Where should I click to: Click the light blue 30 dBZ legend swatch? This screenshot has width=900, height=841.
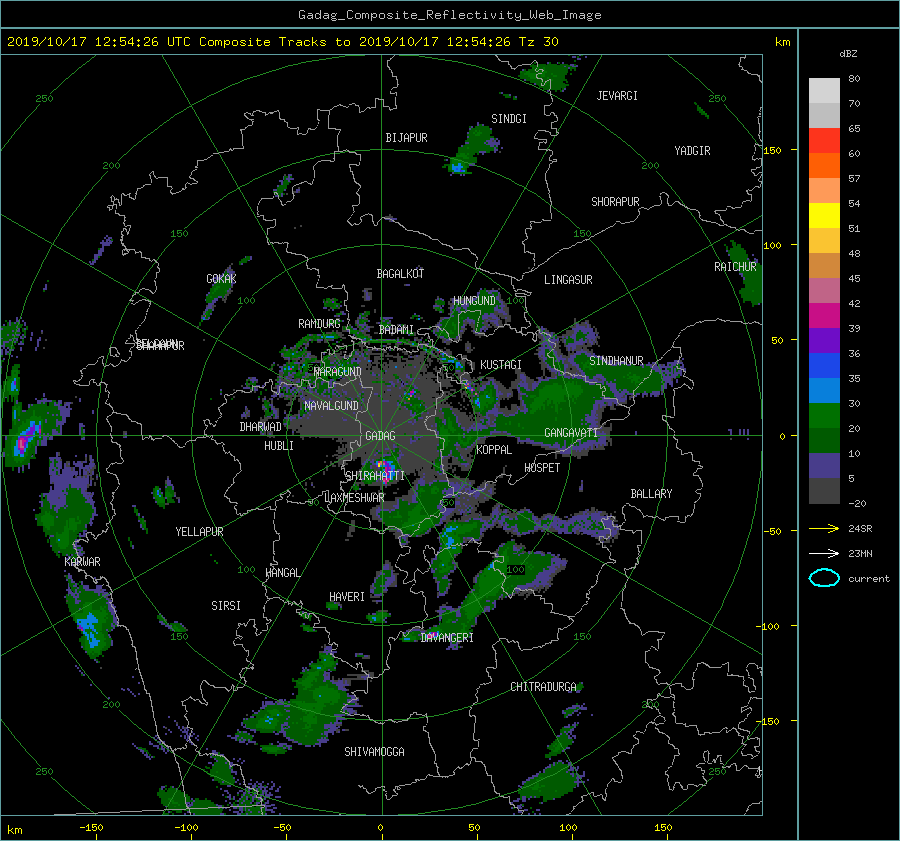[824, 391]
